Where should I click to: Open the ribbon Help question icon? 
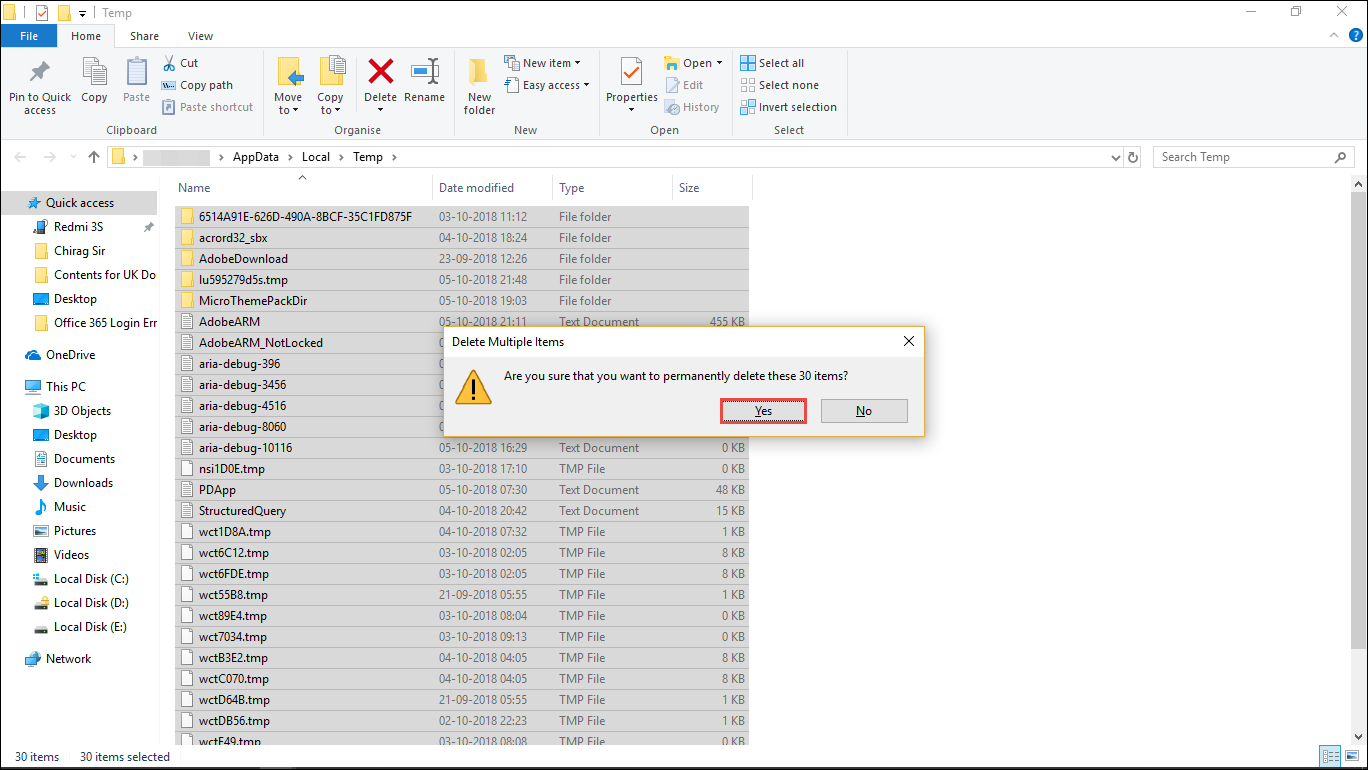[x=1356, y=35]
